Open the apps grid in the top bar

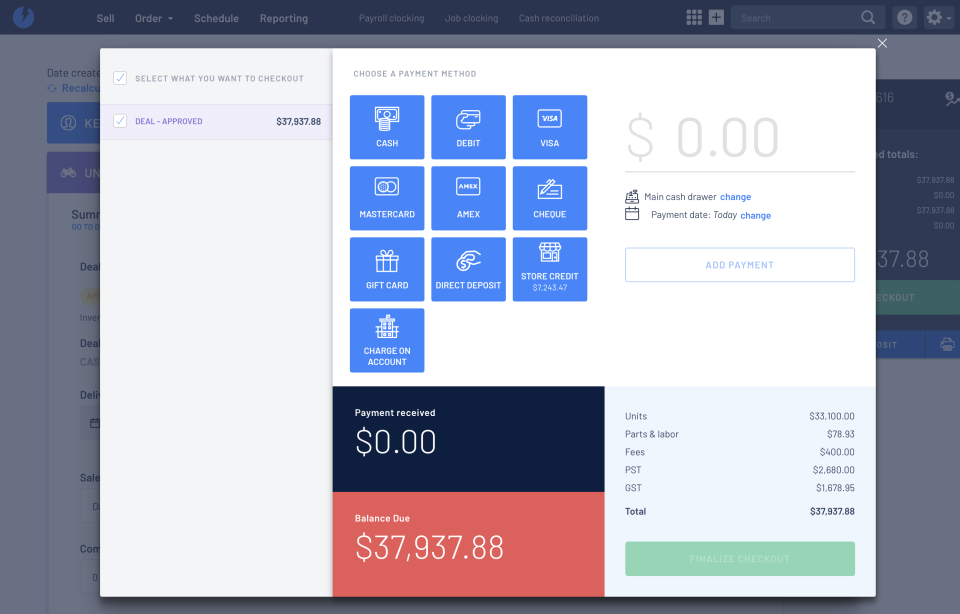(694, 17)
